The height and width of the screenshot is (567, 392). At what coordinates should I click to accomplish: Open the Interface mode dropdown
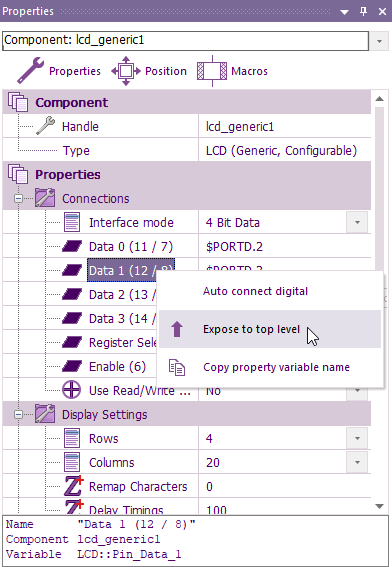[x=357, y=222]
